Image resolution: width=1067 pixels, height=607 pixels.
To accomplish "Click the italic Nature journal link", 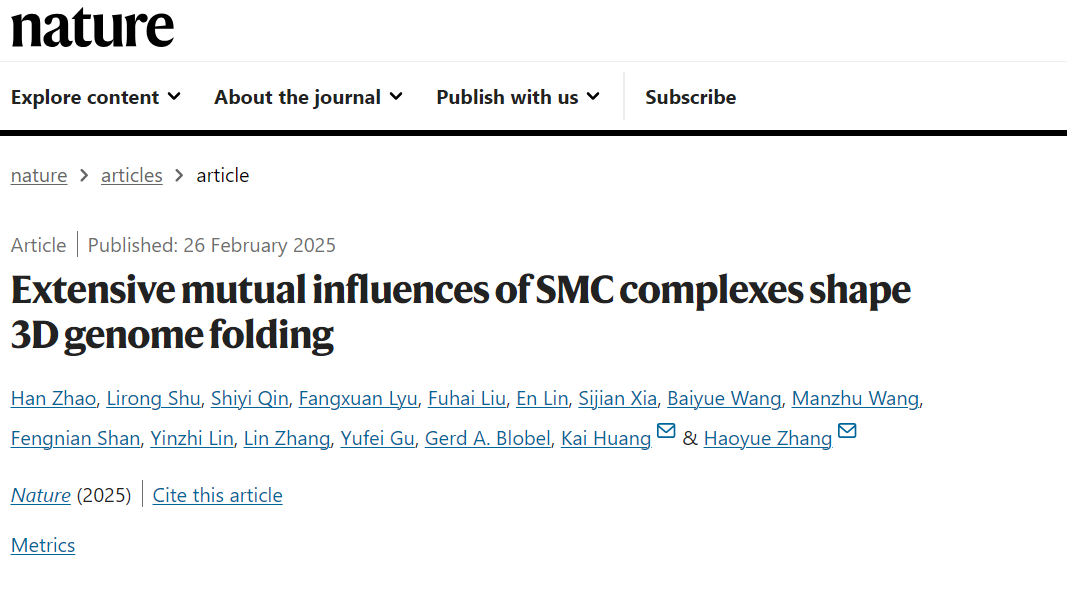I will (41, 495).
